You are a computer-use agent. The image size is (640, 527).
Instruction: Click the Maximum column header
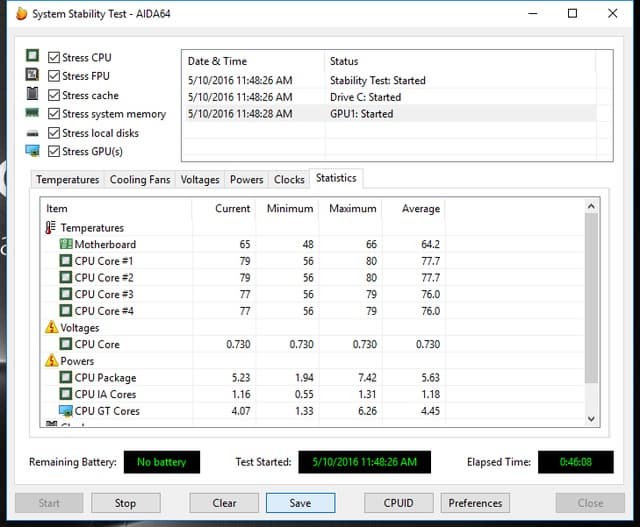[350, 209]
